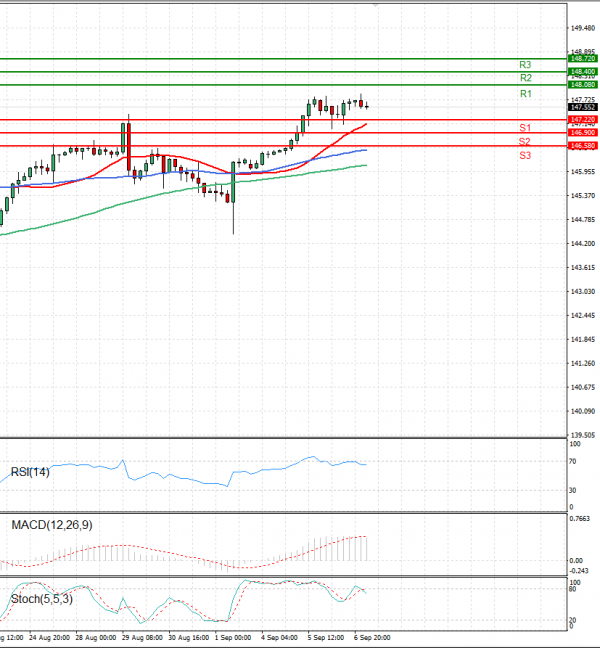Select the S2 support label
The height and width of the screenshot is (648, 600).
pos(524,142)
